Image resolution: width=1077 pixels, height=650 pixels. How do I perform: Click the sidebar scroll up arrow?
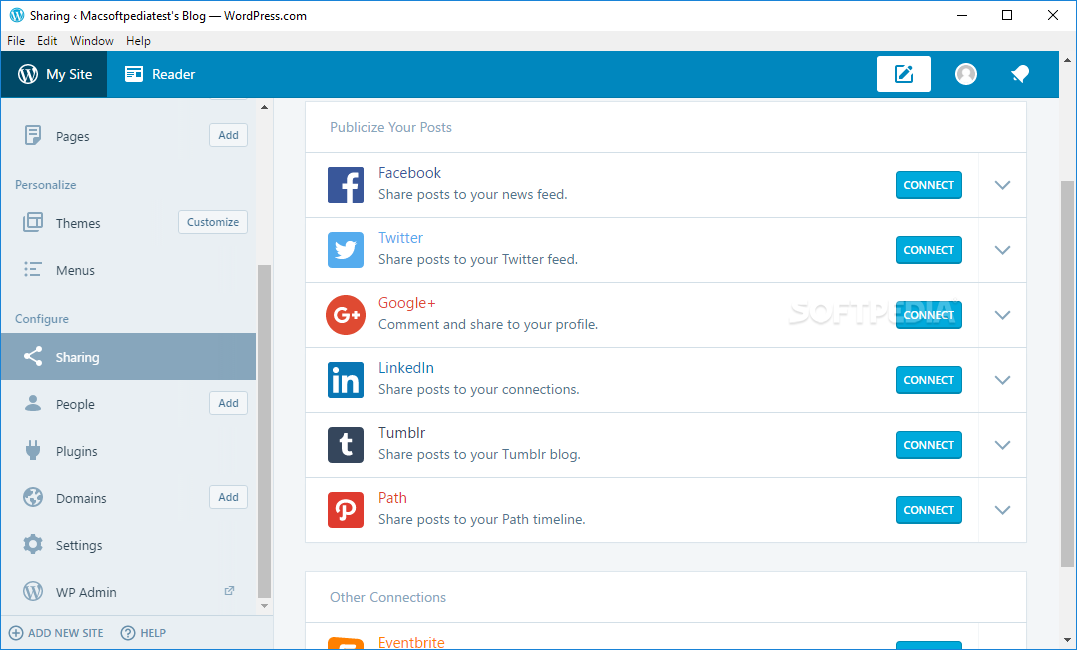[x=264, y=107]
